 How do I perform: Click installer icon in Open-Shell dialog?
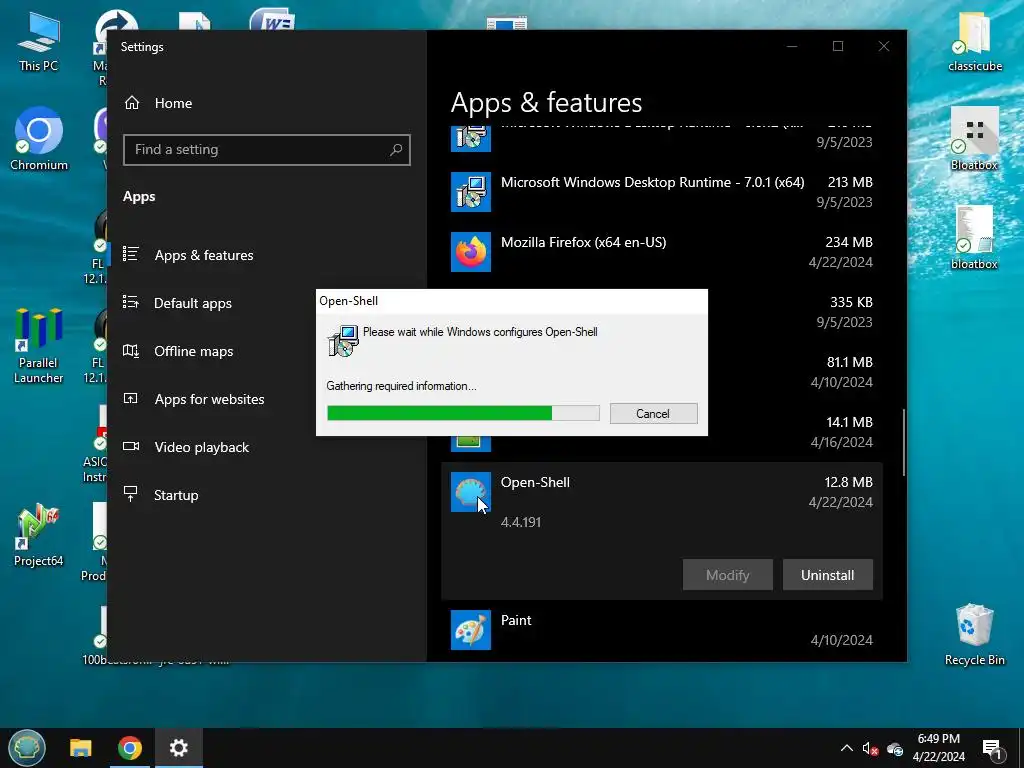click(343, 340)
